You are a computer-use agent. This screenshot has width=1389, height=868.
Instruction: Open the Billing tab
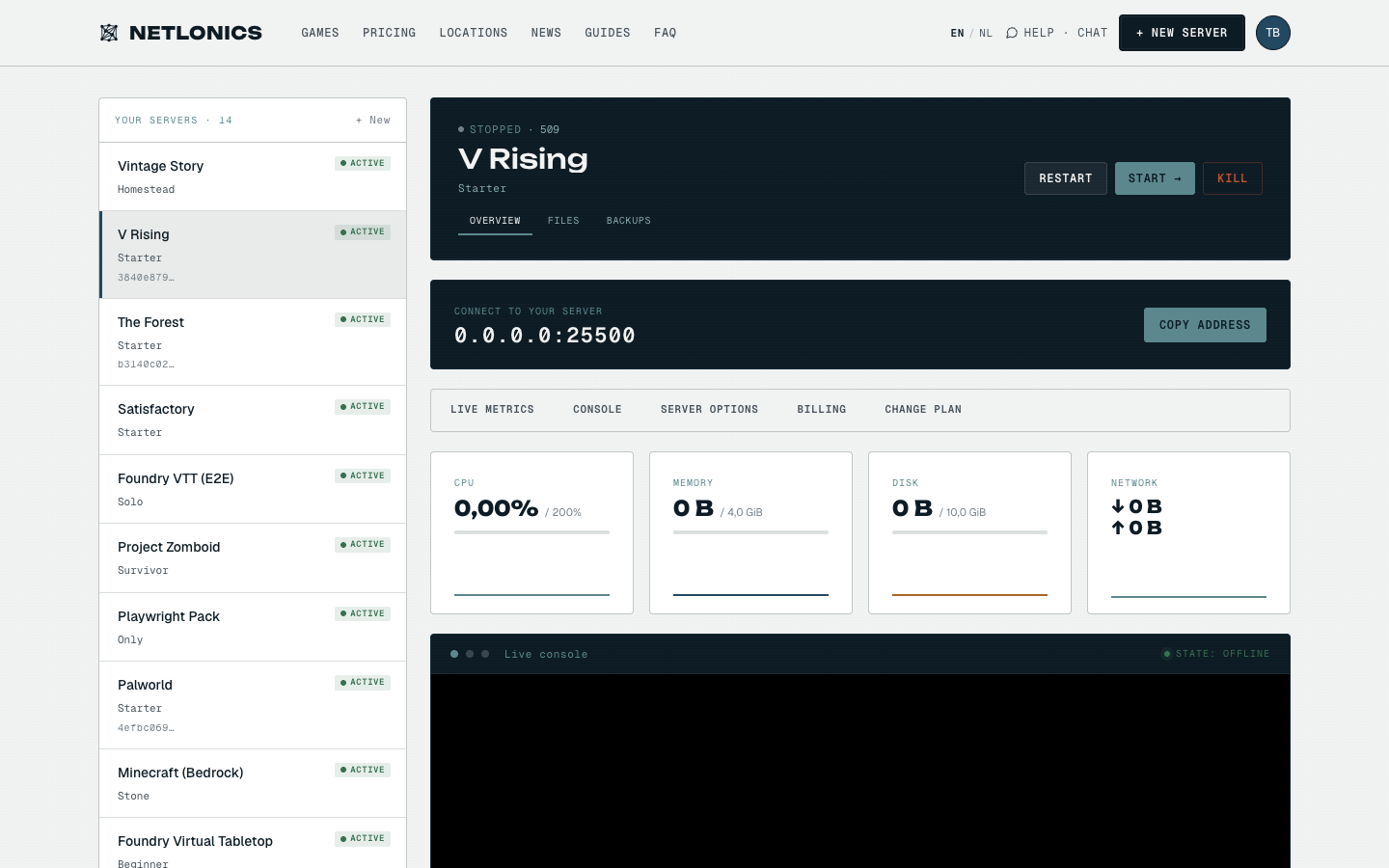(822, 410)
